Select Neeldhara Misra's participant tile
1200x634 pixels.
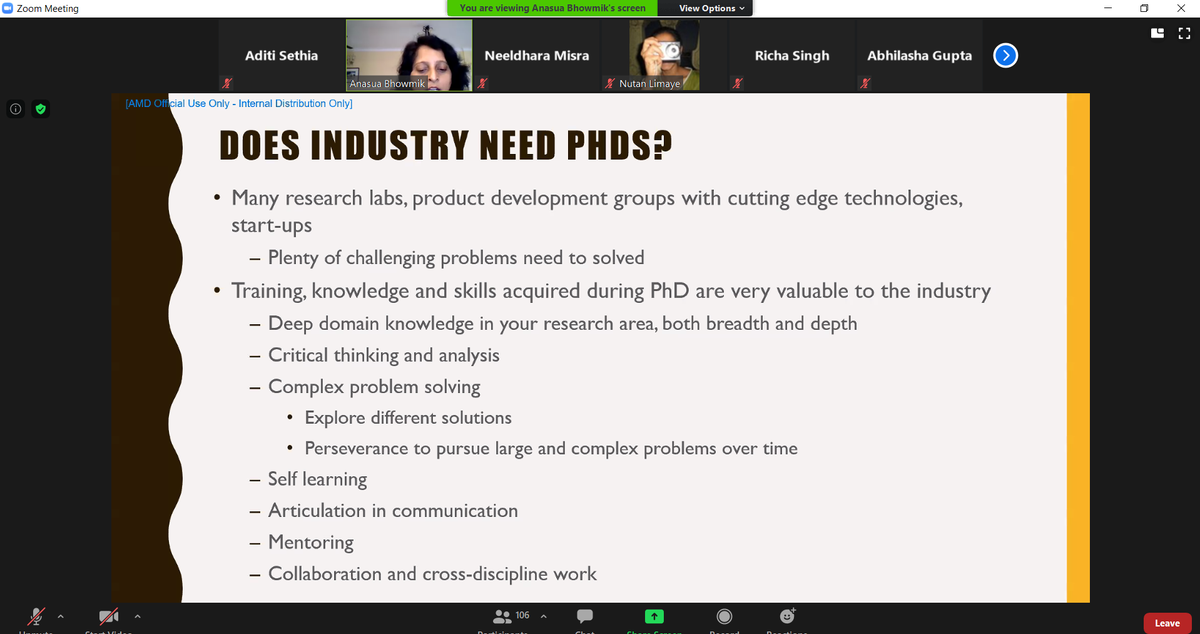[536, 56]
